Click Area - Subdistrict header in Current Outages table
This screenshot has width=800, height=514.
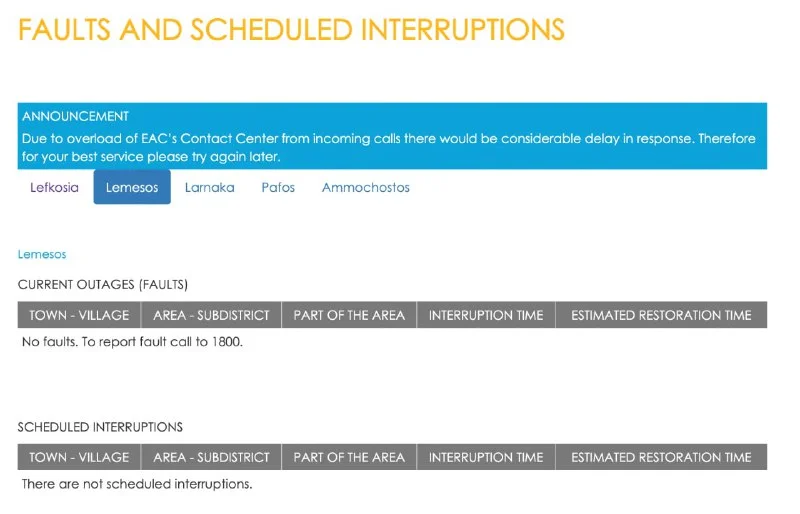[211, 315]
